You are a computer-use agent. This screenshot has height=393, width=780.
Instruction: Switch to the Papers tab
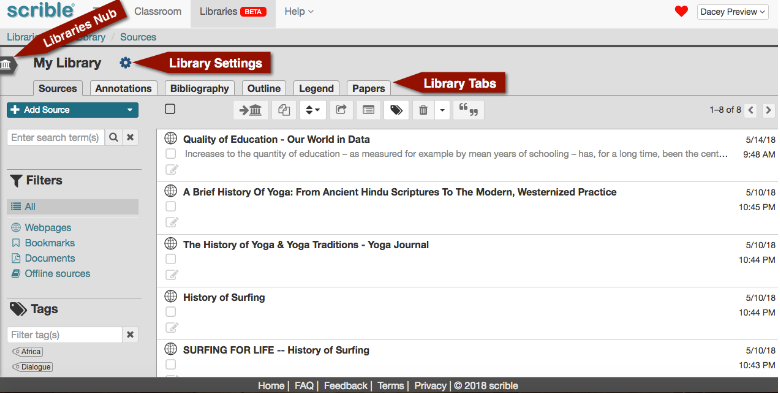pos(369,88)
